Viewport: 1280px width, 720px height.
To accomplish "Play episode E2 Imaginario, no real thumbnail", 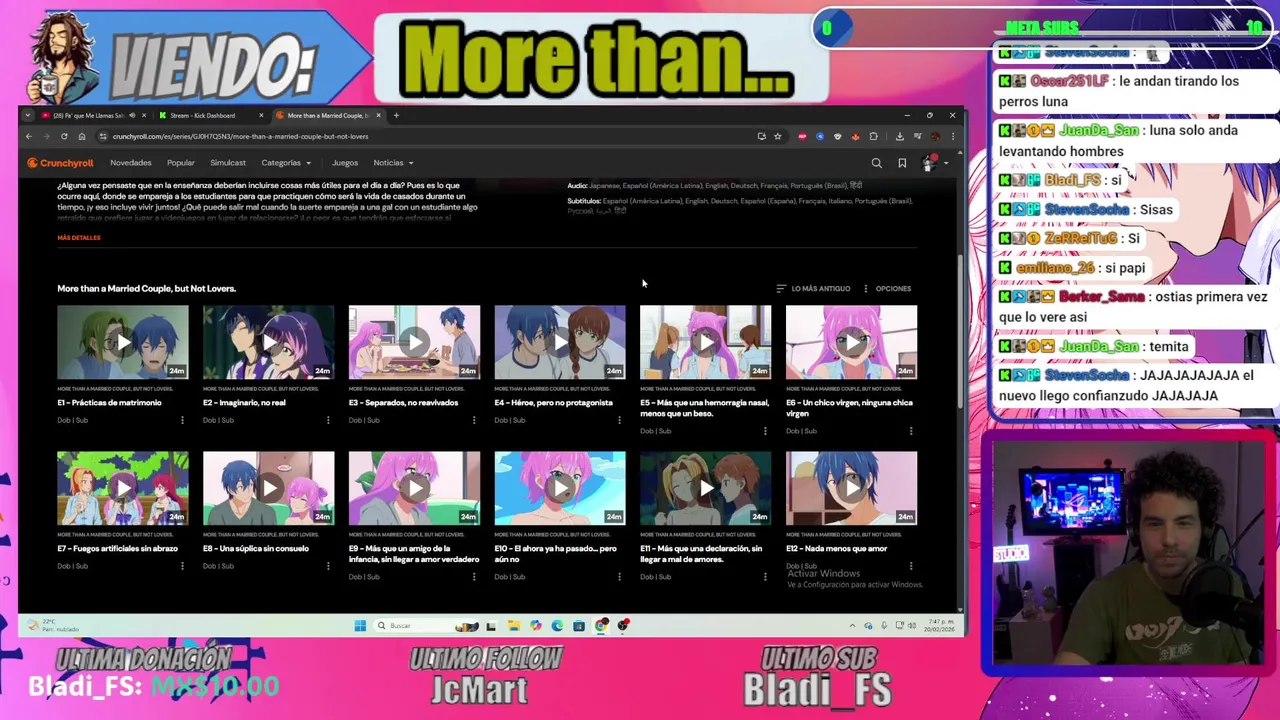I will click(269, 342).
